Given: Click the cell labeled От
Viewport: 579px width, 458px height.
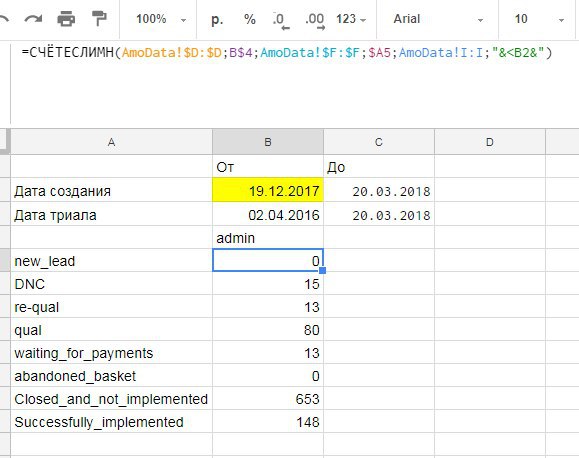Looking at the screenshot, I should coord(268,167).
